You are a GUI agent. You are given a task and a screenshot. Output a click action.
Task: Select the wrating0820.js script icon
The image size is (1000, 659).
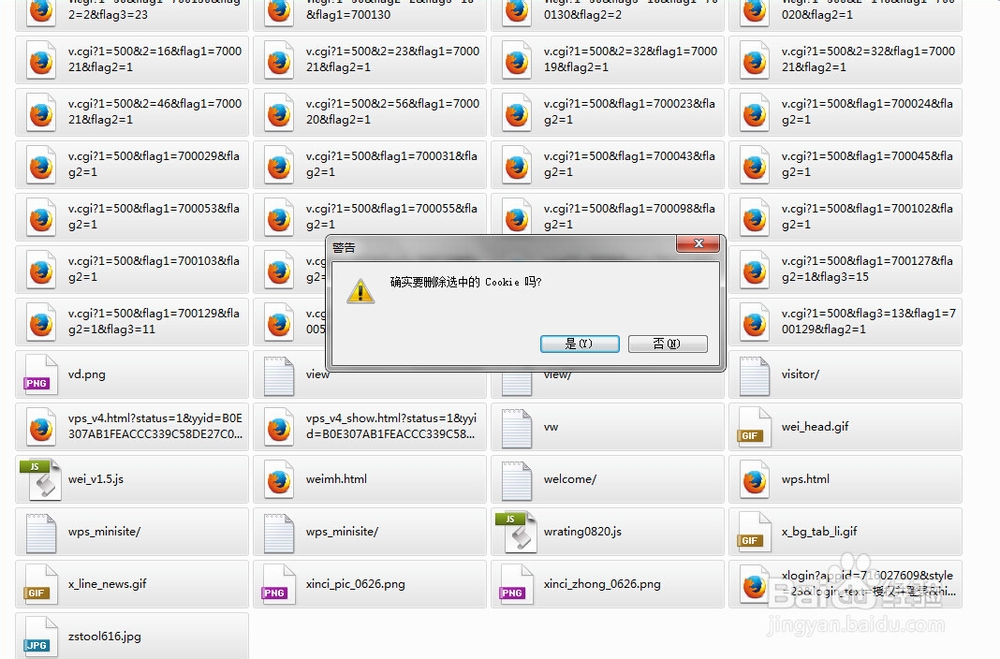(517, 531)
